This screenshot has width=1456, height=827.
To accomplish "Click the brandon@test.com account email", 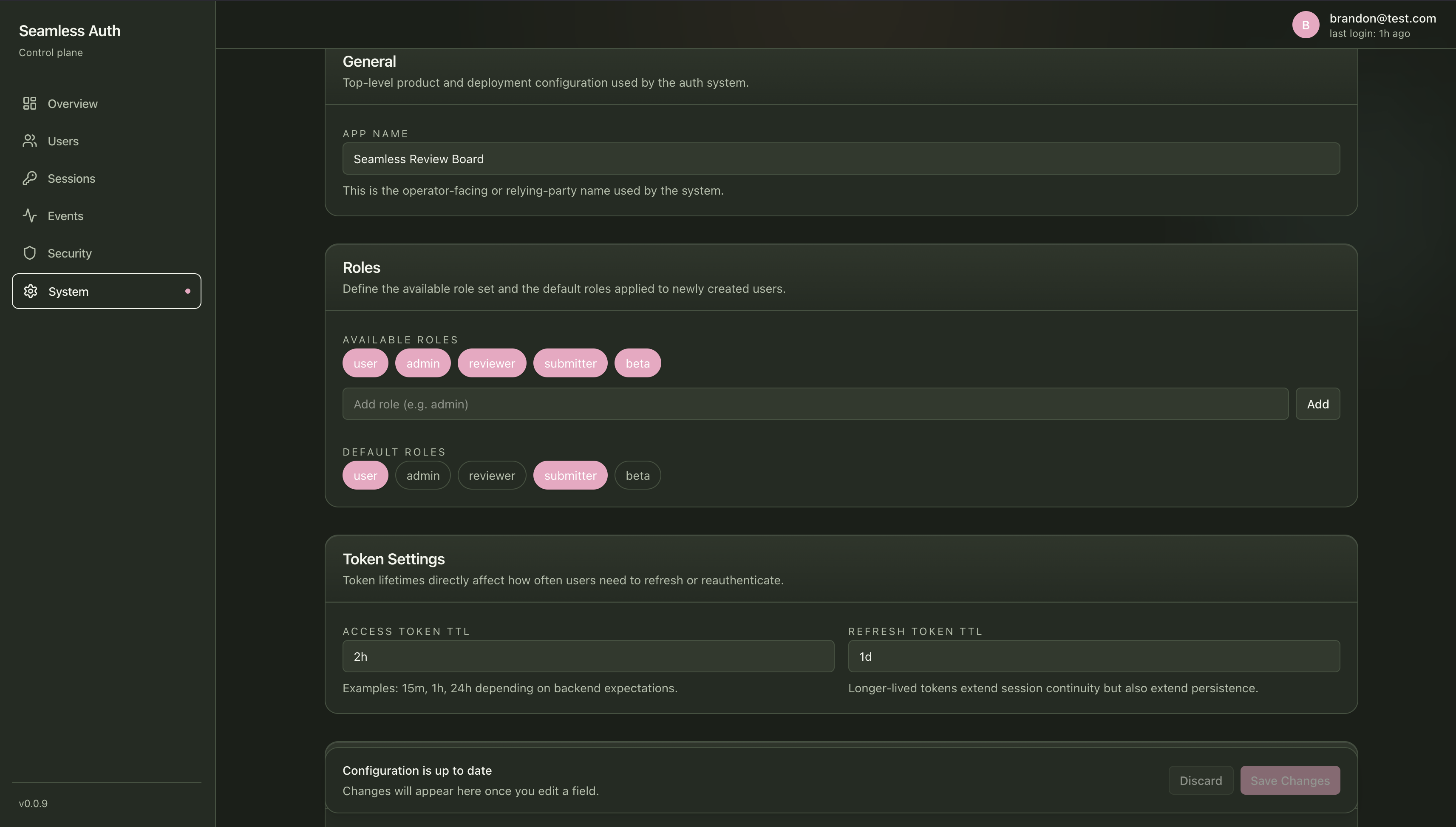I will click(1383, 18).
